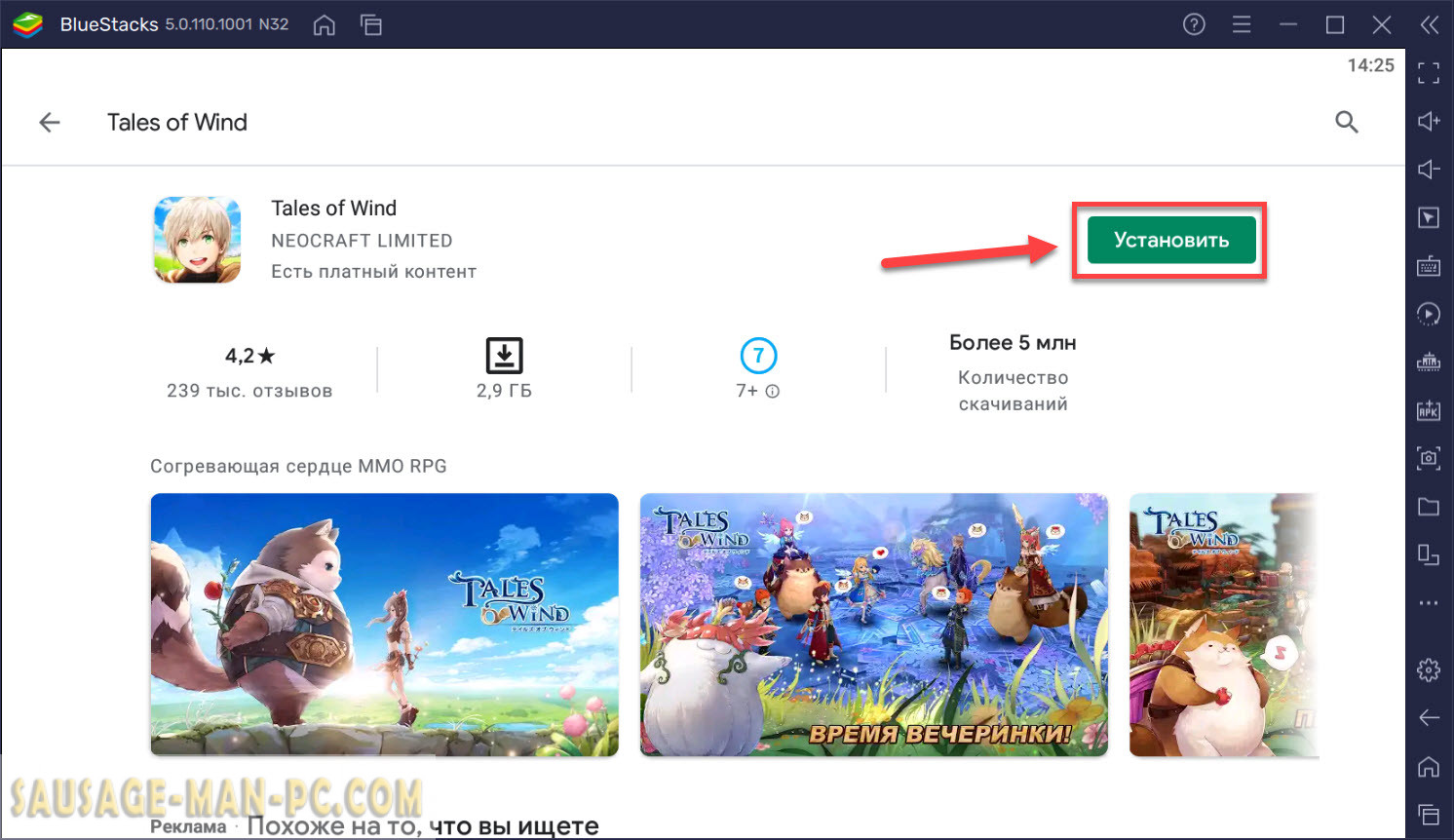Click the download size icon above 2,9 ГБ

(x=504, y=356)
